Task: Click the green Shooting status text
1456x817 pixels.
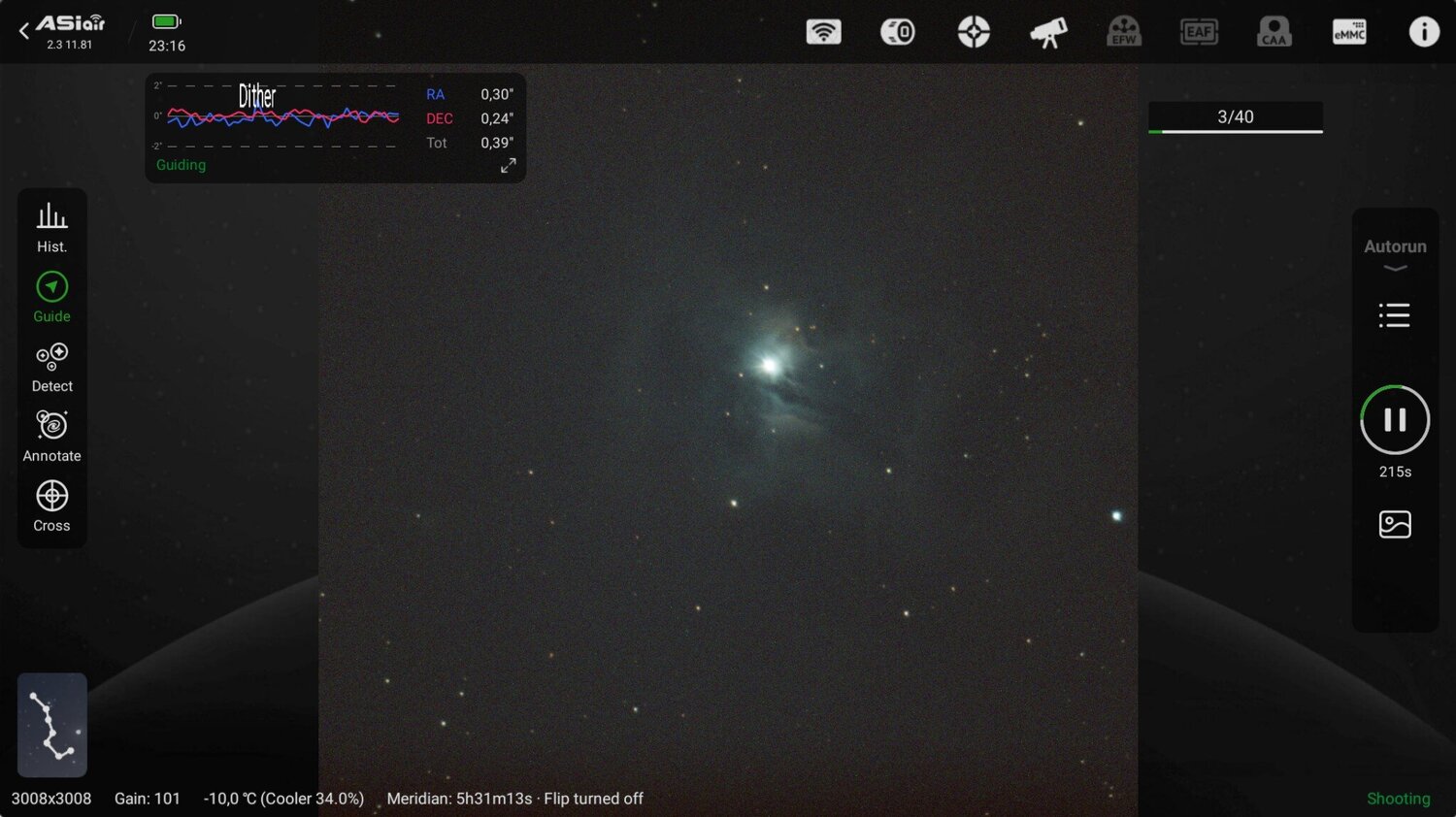Action: point(1398,799)
